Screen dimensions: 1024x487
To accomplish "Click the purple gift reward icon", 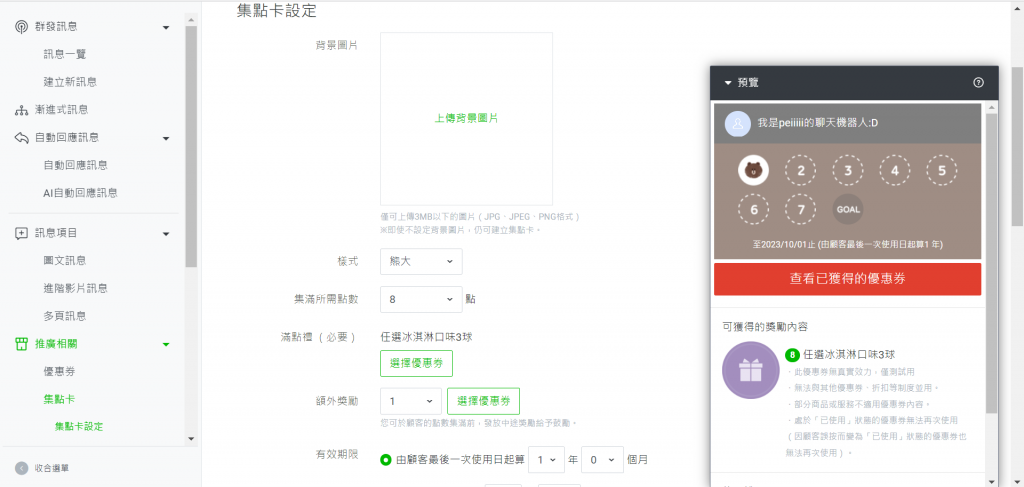I will (x=750, y=370).
